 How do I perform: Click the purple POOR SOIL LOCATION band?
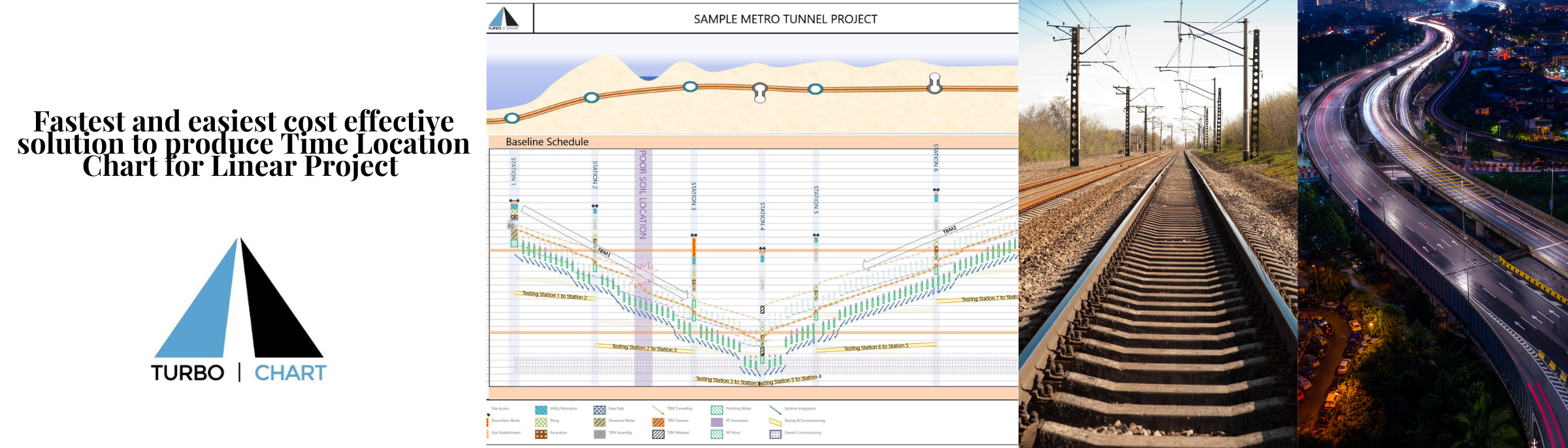pos(643,267)
